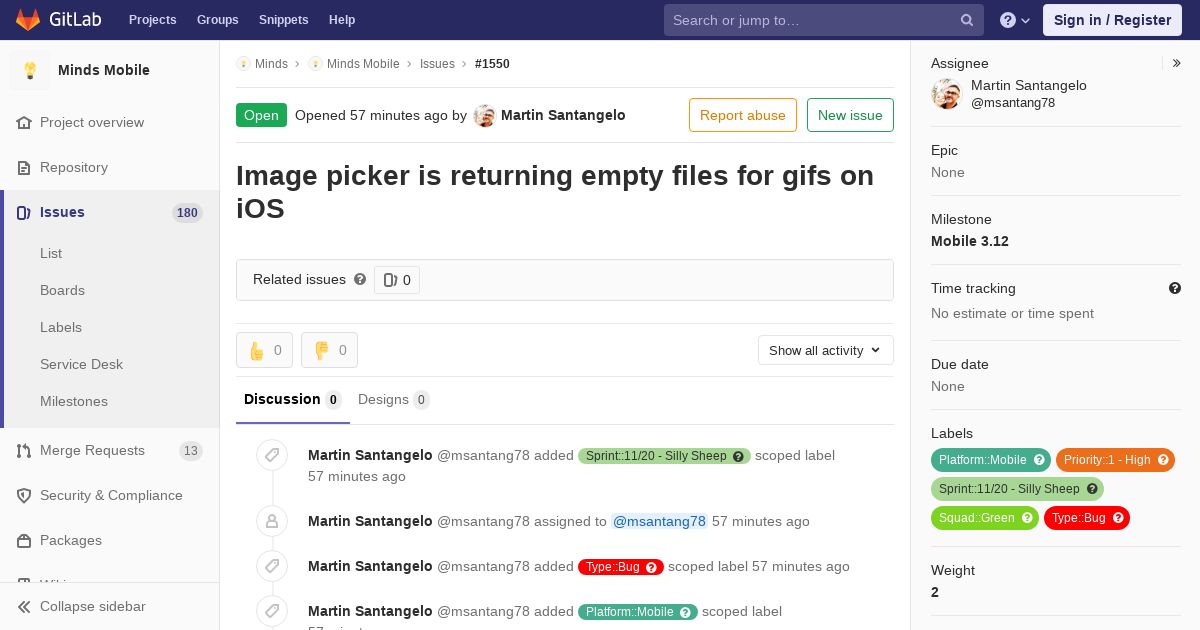Click the Report abuse button

pyautogui.click(x=743, y=115)
